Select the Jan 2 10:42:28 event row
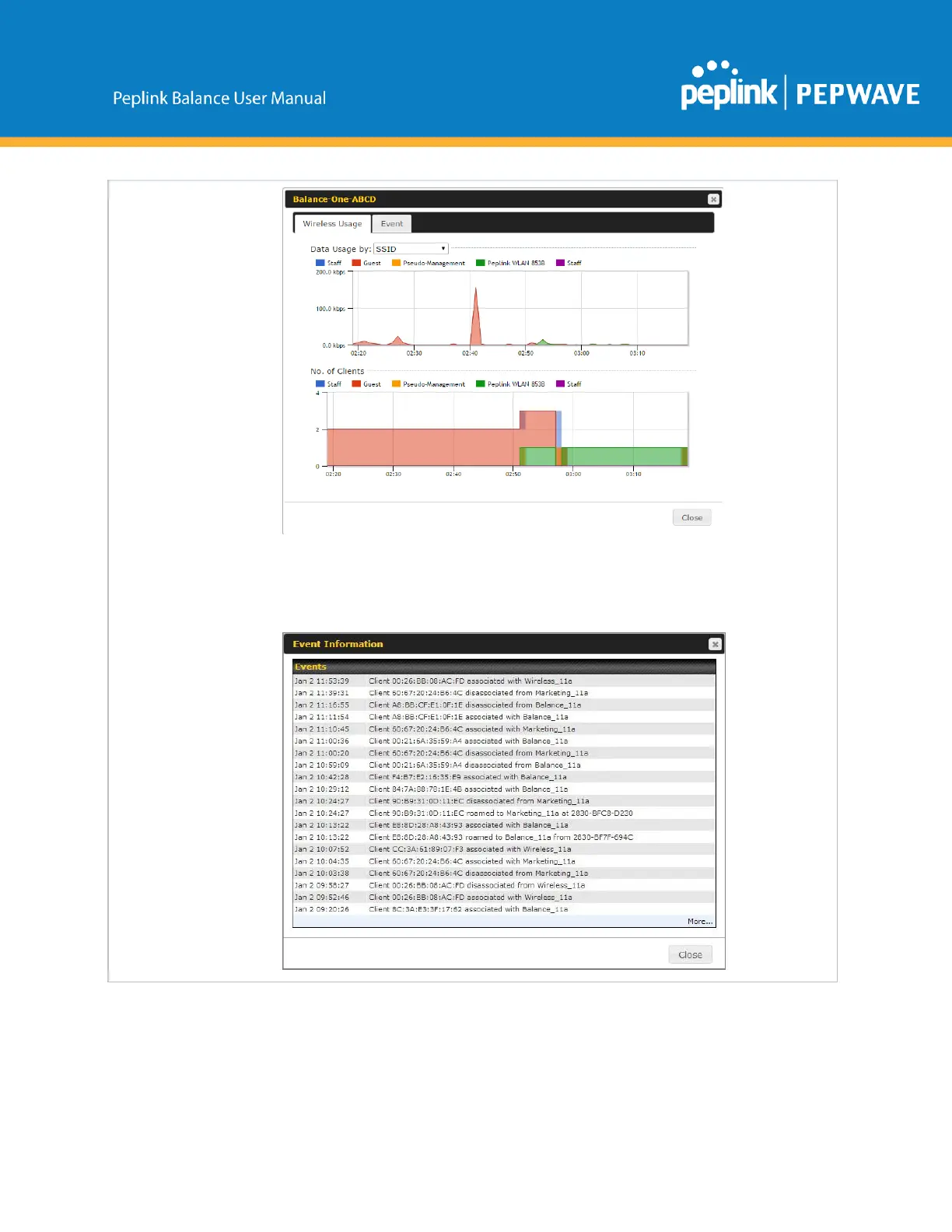952x1232 pixels. pos(504,777)
